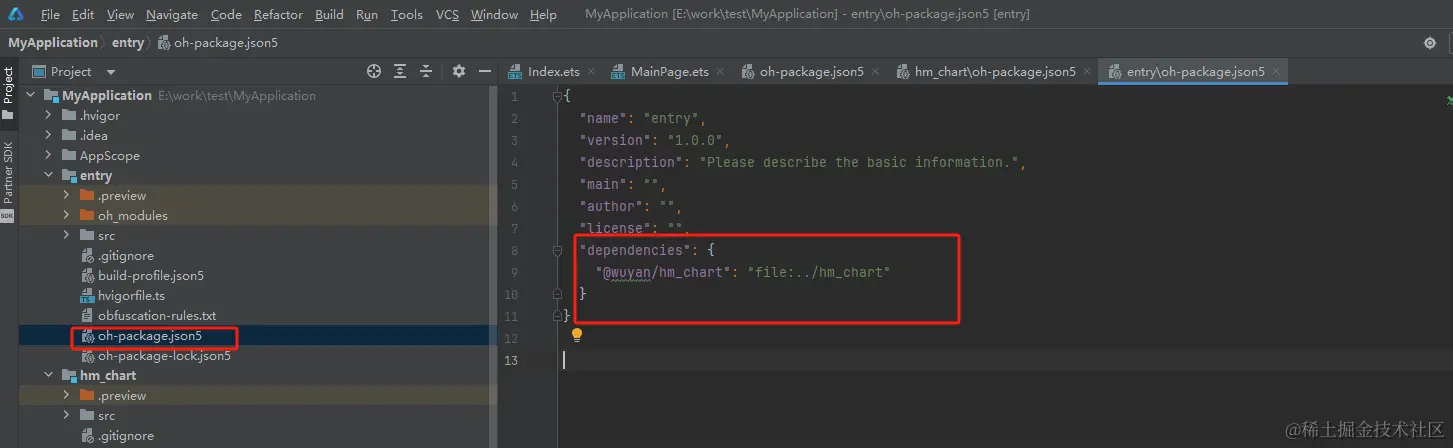
Task: Open the Project view type dropdown
Action: click(111, 72)
